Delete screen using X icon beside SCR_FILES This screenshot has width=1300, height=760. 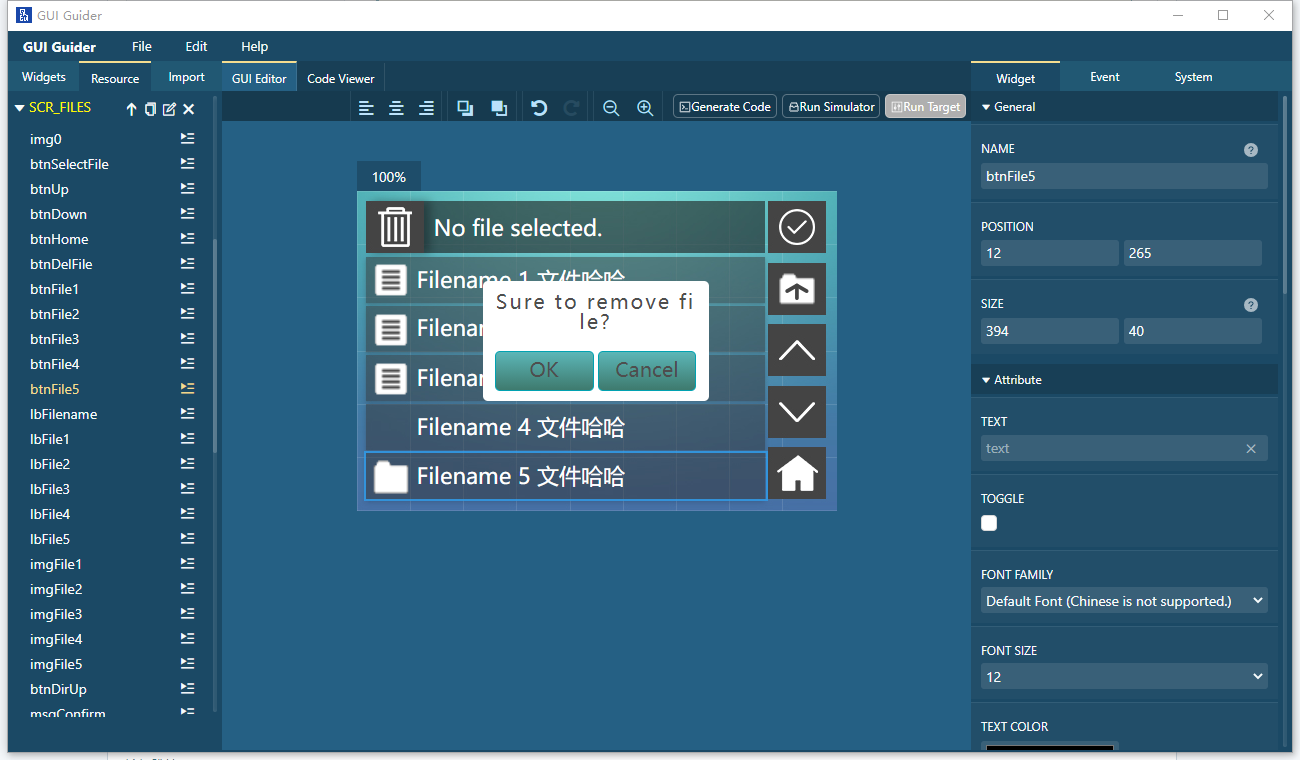188,109
